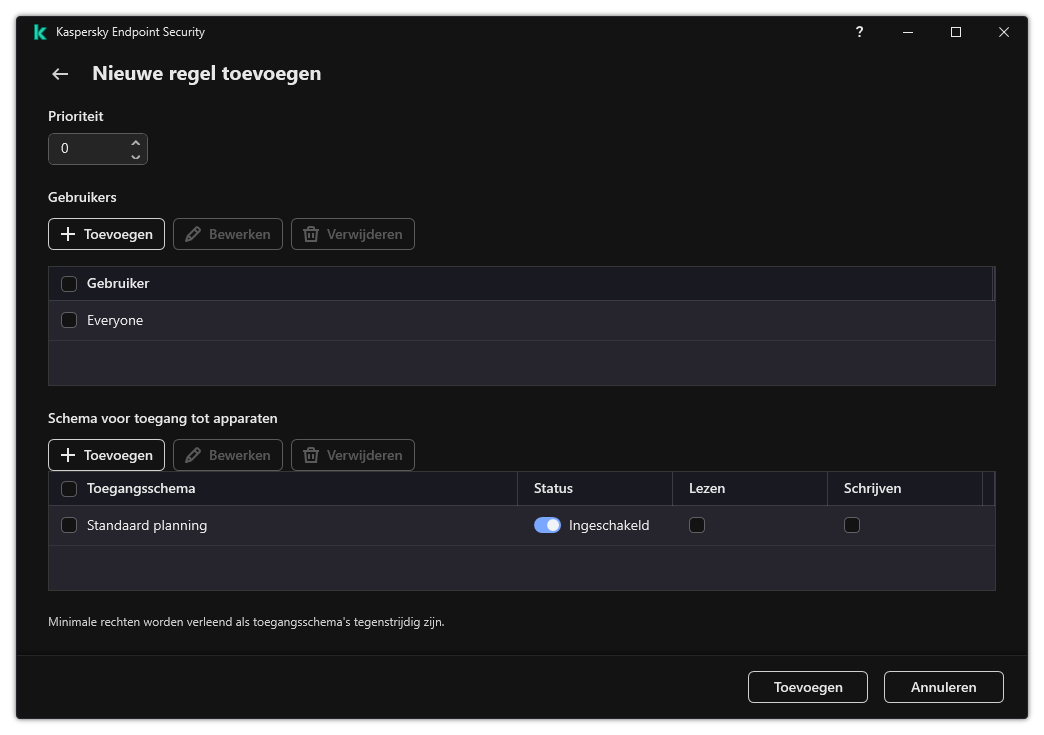Select the pencil Bewerken icon under Gebruikers

click(191, 234)
